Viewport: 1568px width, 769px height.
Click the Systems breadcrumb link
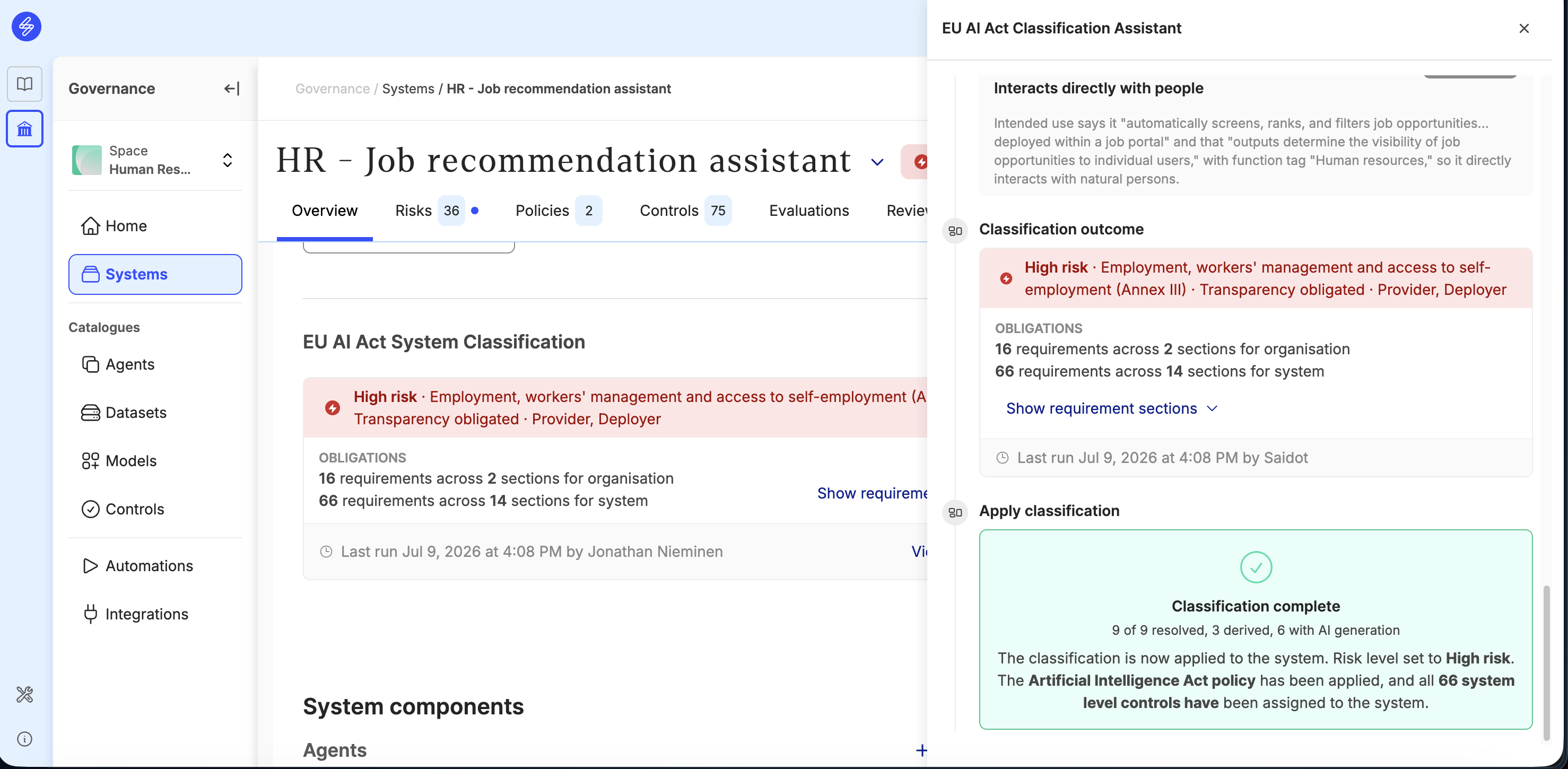(408, 89)
